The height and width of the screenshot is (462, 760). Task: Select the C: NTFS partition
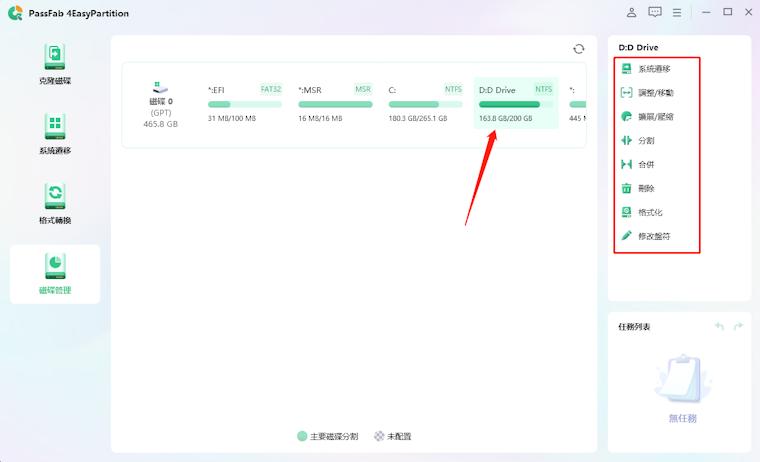[x=425, y=103]
